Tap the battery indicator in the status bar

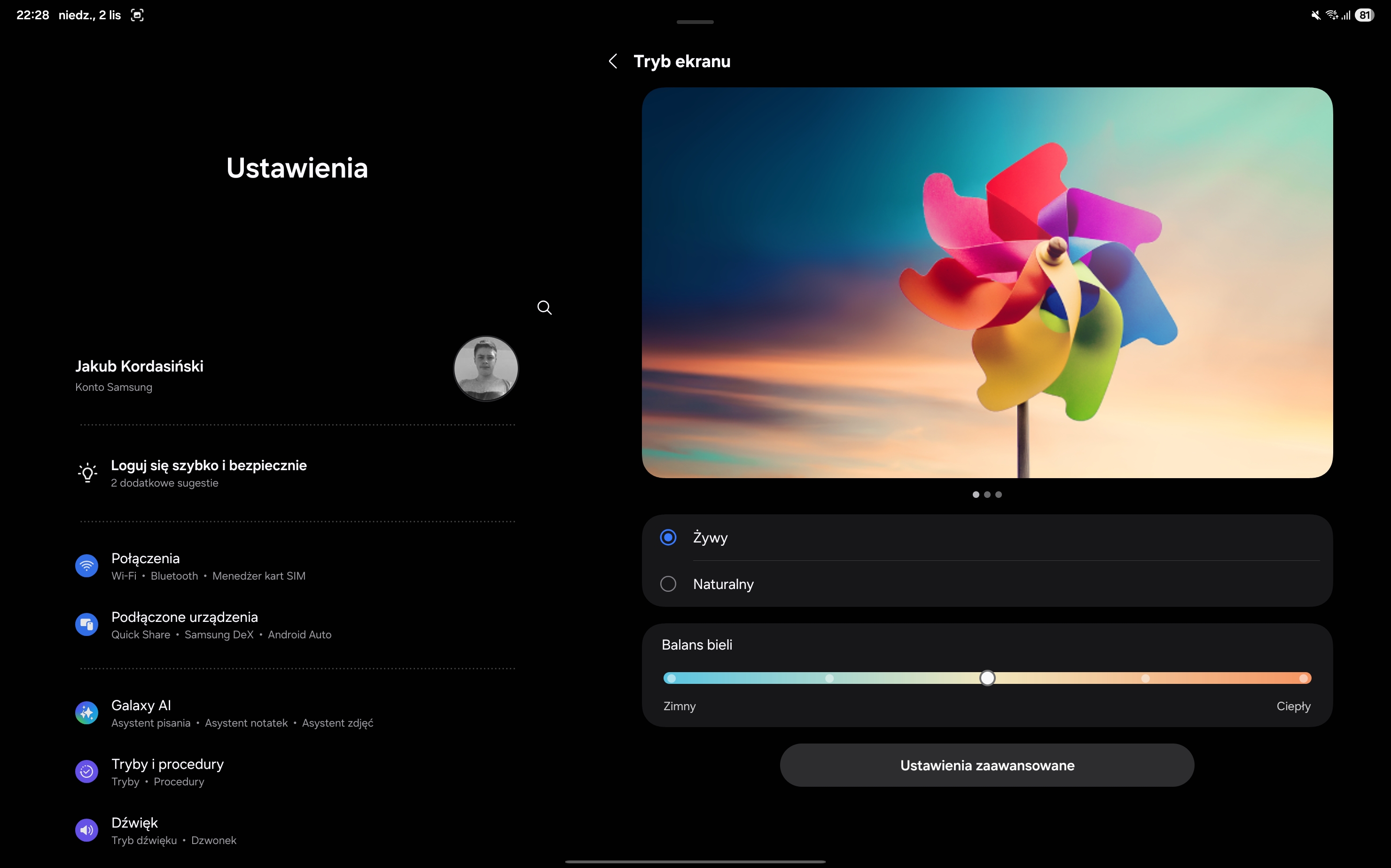coord(1365,15)
